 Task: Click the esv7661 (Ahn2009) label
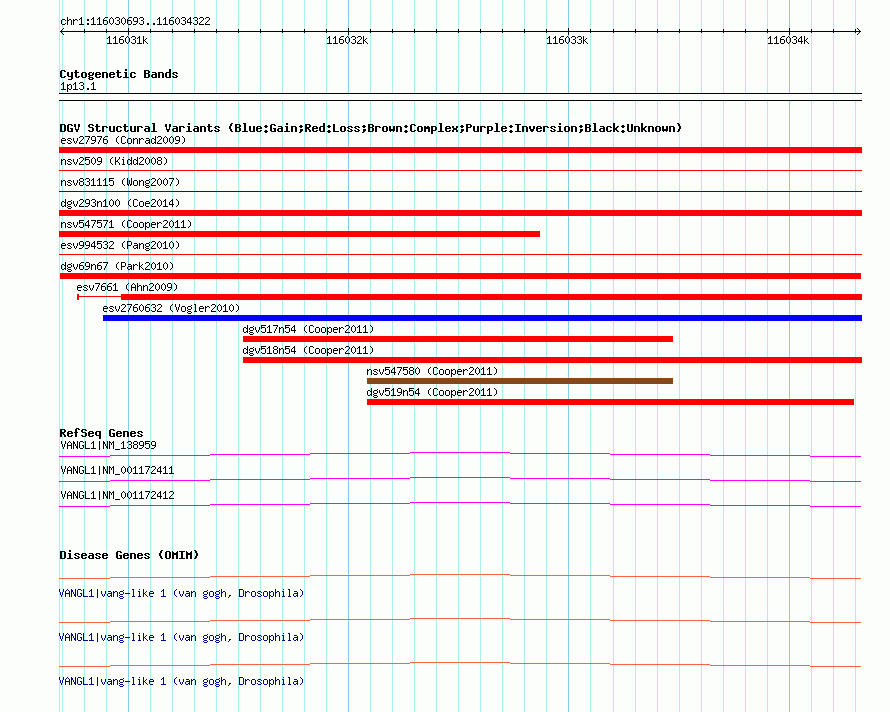coord(127,287)
